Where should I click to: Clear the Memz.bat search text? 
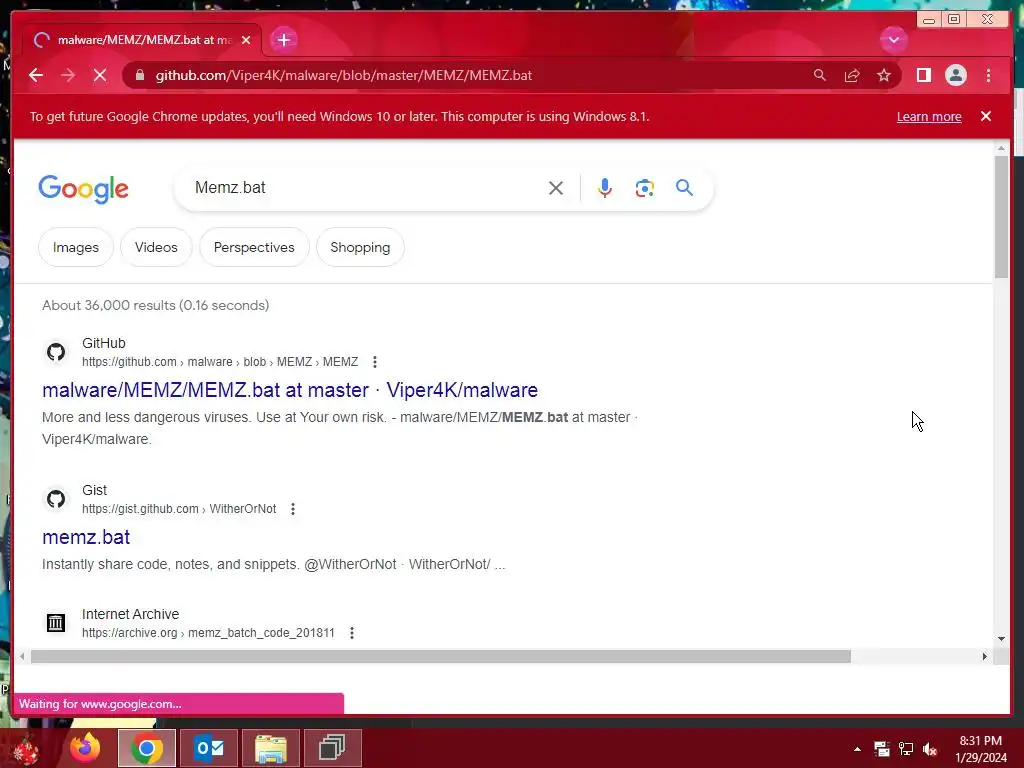(x=556, y=188)
